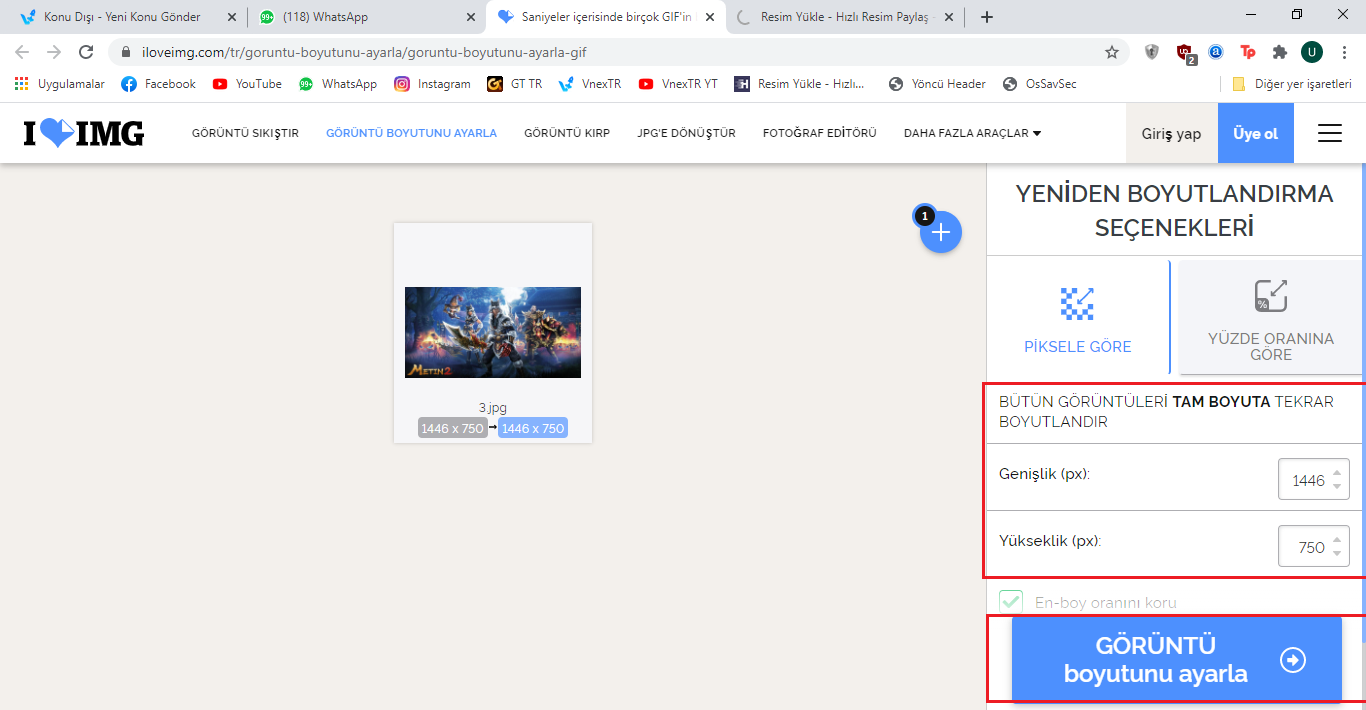The image size is (1366, 710).
Task: Open the uBlock extension icon with badge 2
Action: coord(1185,53)
